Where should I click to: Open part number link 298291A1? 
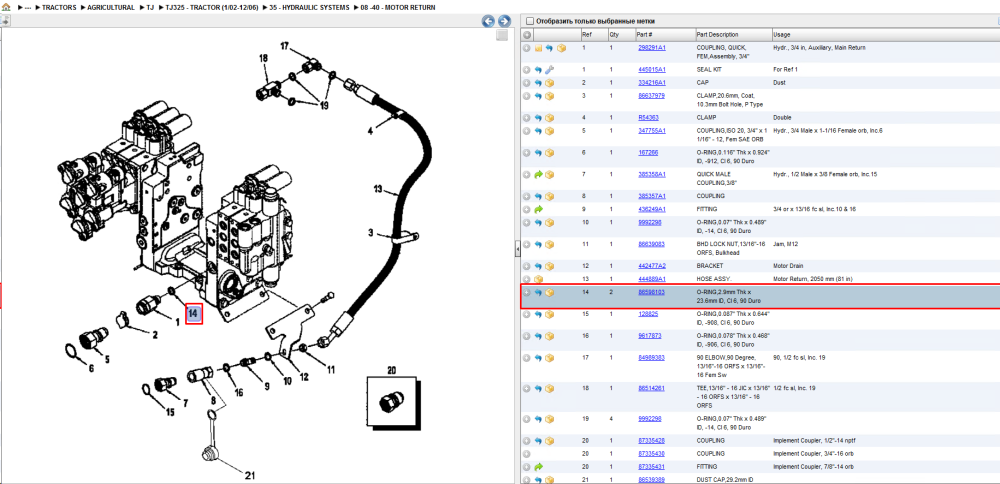click(652, 48)
